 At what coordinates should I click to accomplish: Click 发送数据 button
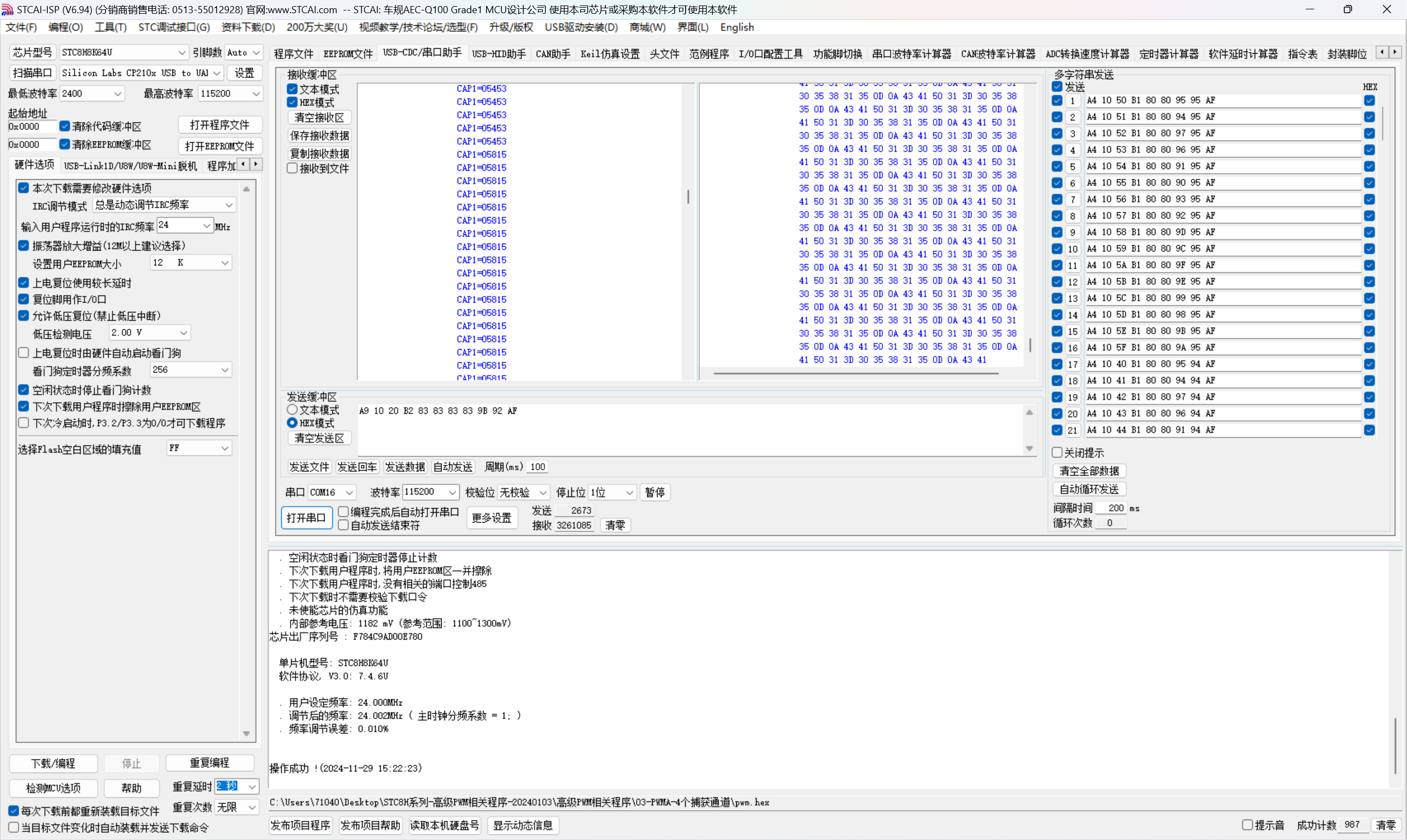click(405, 466)
